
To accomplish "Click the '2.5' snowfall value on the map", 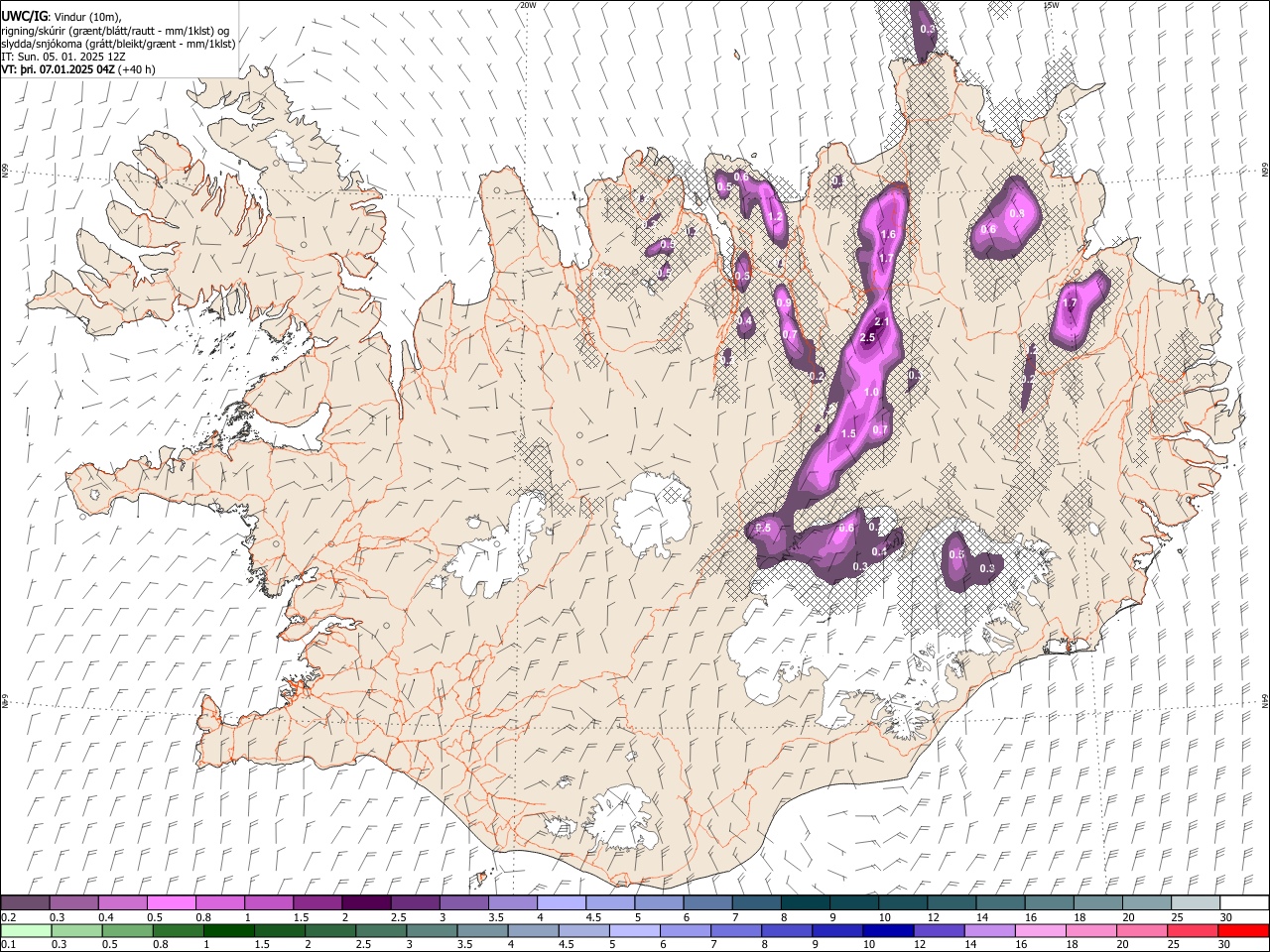I will tap(867, 338).
